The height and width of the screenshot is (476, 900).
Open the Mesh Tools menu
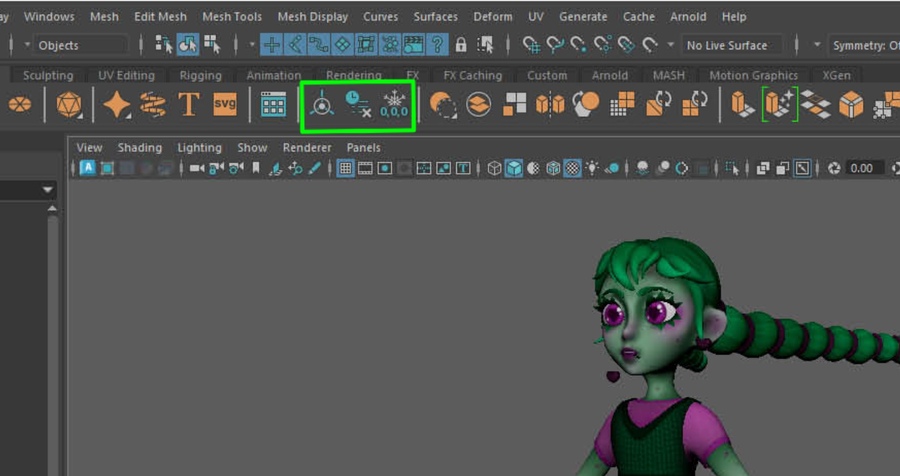pos(232,17)
